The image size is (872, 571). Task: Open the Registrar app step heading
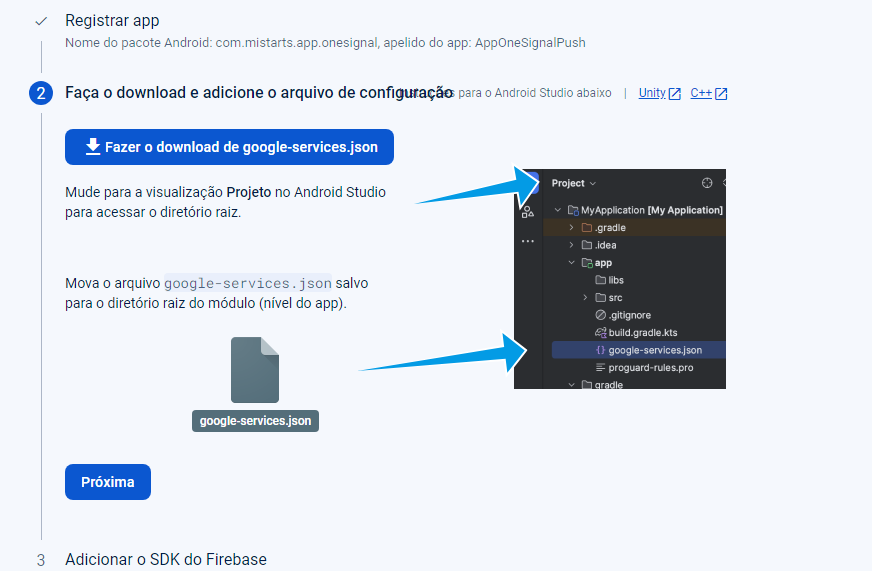tap(112, 21)
